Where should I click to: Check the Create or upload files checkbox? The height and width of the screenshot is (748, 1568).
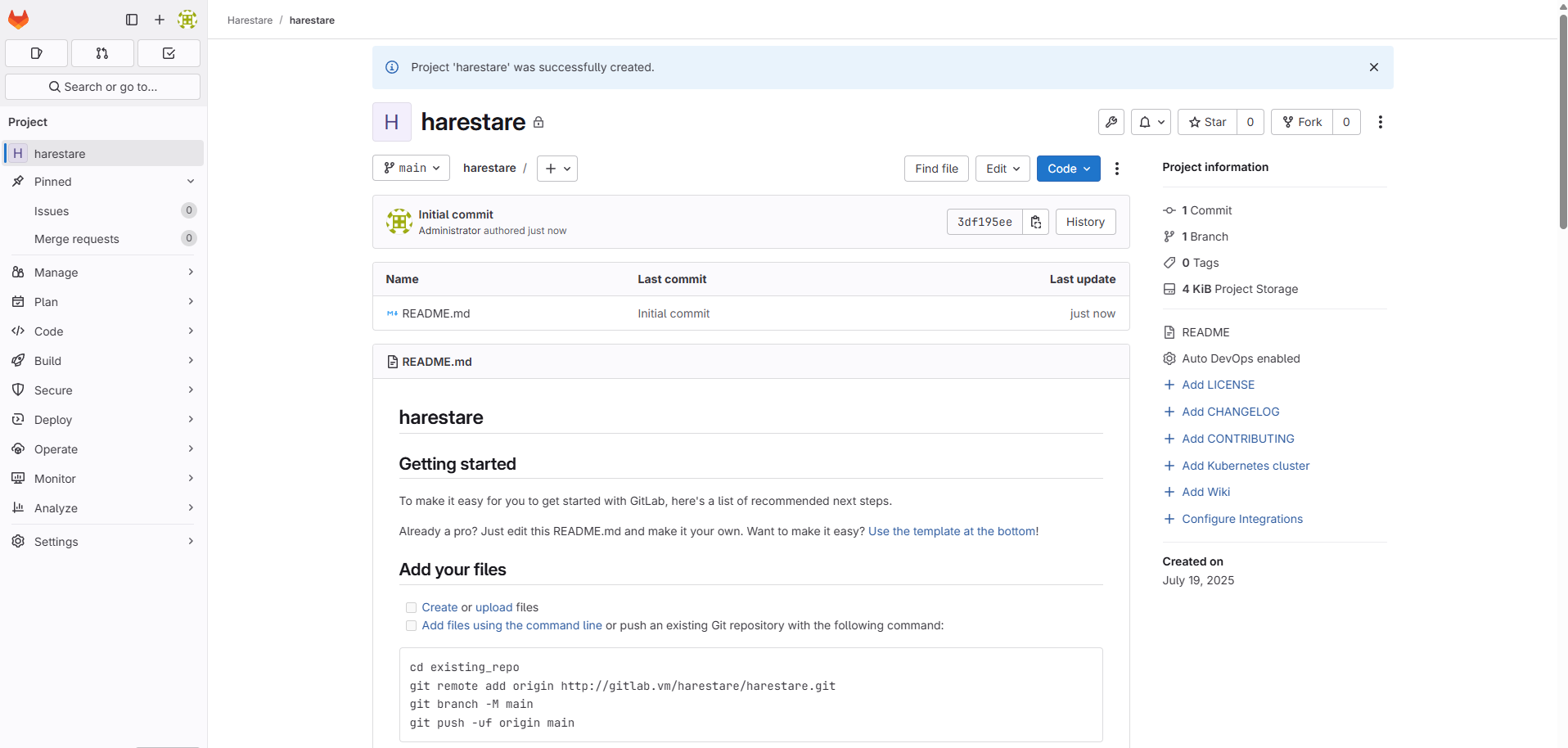tap(411, 607)
